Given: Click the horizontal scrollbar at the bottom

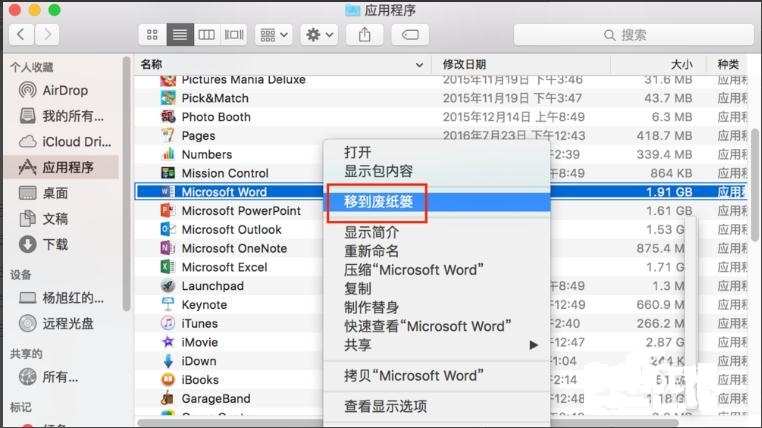Looking at the screenshot, I should tap(408, 423).
